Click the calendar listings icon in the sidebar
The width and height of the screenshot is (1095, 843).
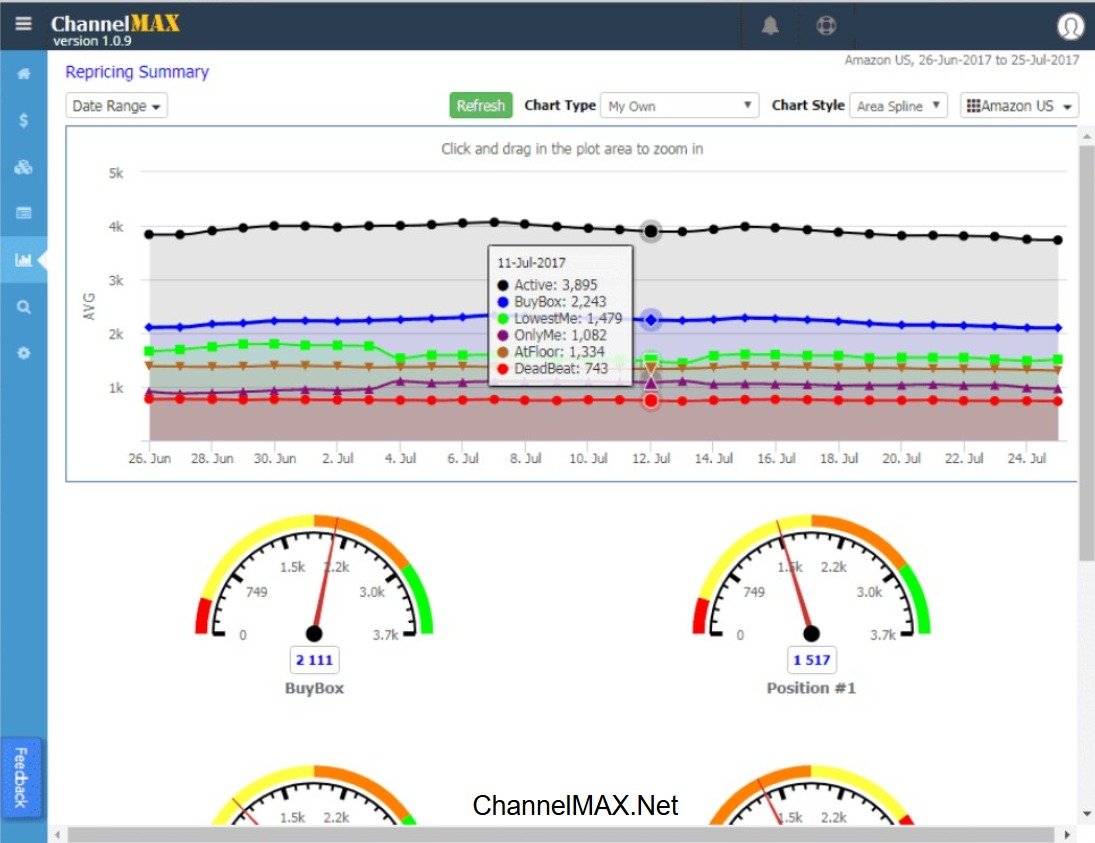24,213
